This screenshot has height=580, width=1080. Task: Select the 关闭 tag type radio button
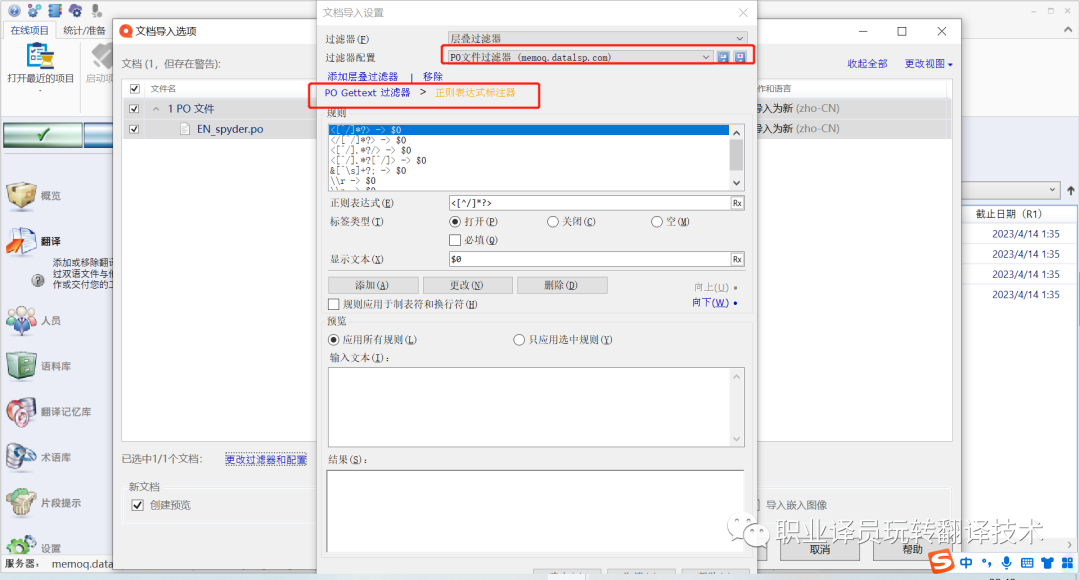(x=552, y=222)
